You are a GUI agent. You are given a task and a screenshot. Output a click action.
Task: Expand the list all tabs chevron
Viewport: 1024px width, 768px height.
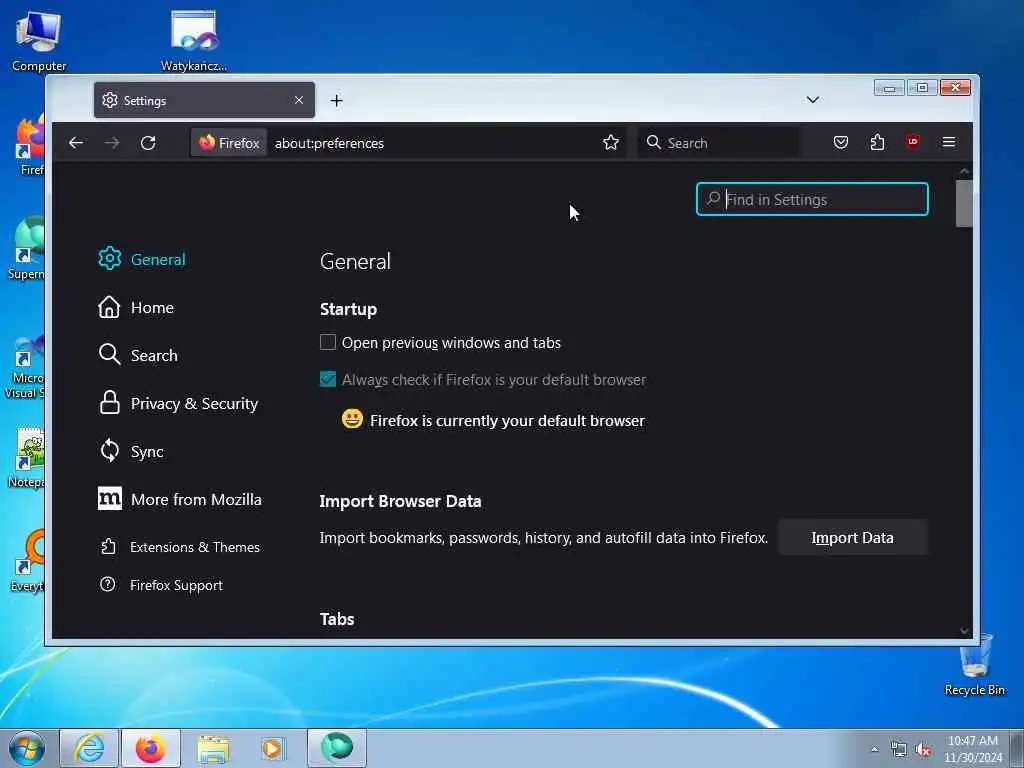point(812,100)
